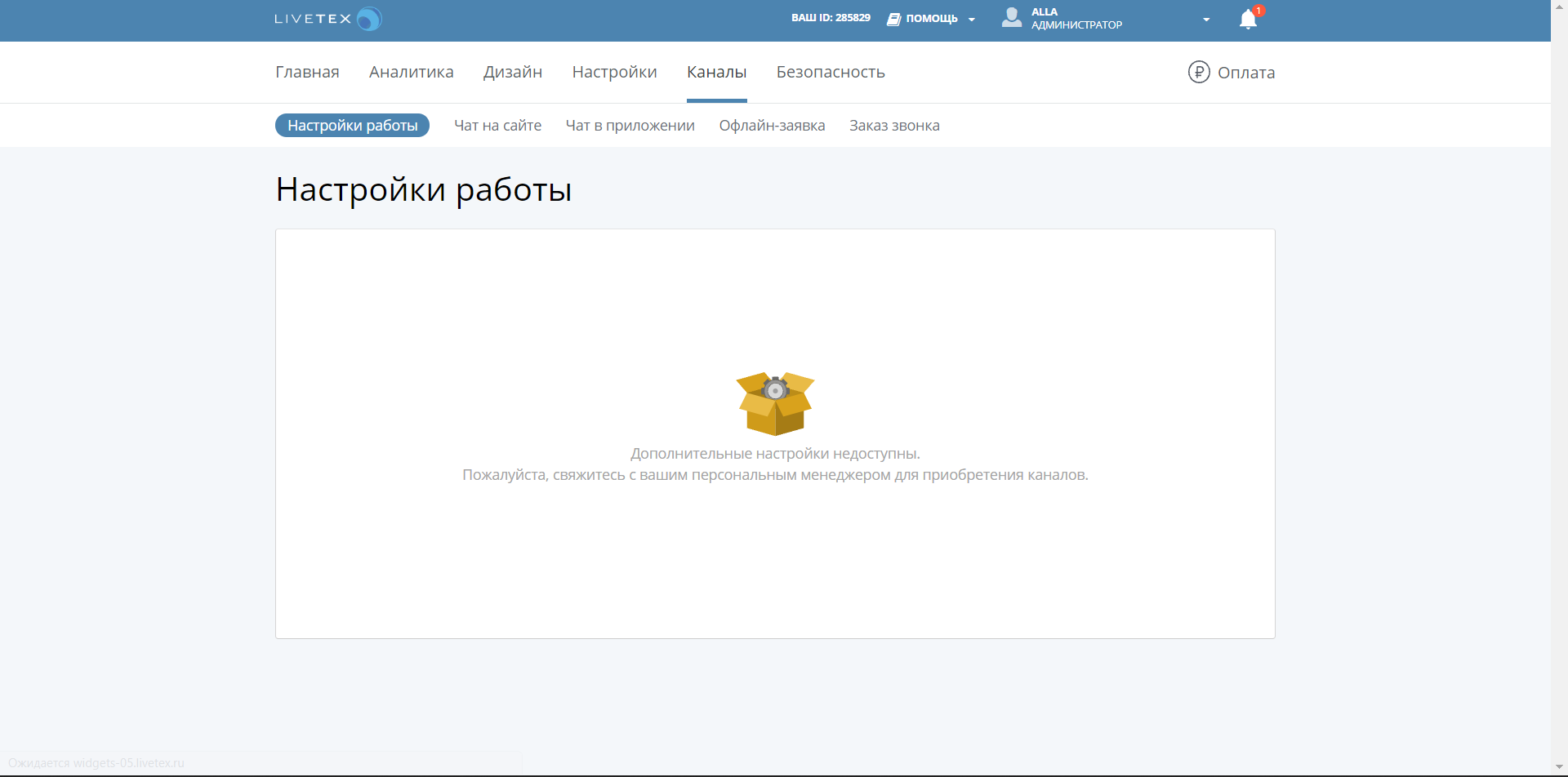Click the personal manager contact message

[x=775, y=475]
